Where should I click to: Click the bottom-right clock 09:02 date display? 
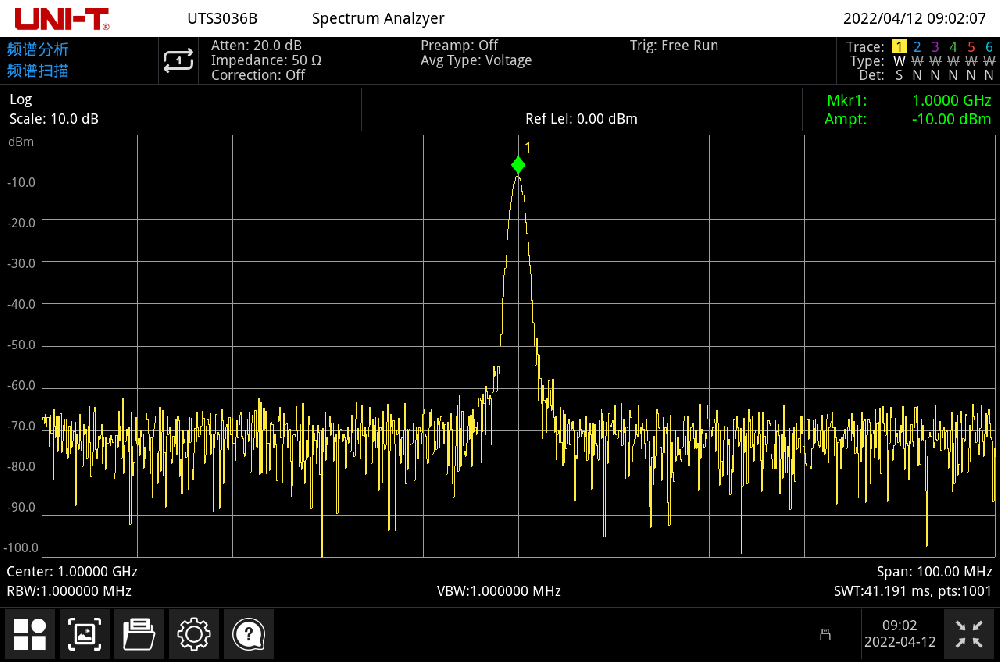[x=900, y=634]
